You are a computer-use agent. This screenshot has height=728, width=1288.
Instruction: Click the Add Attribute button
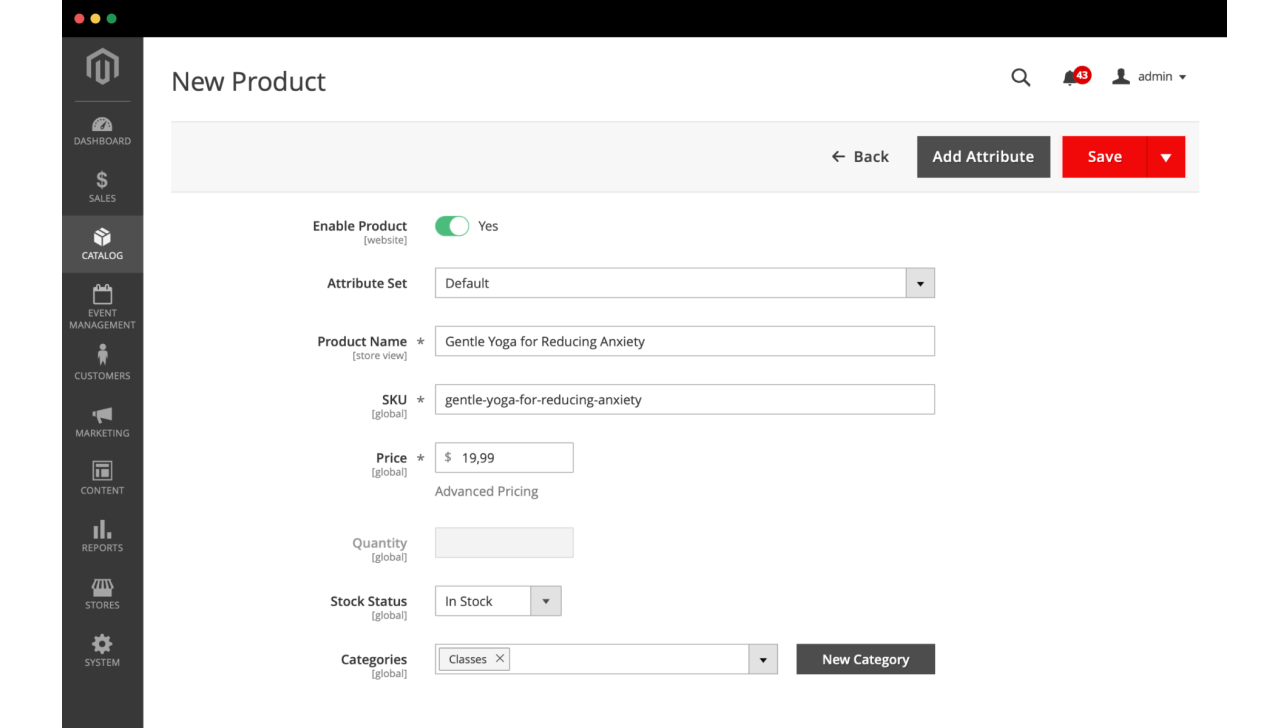tap(983, 156)
